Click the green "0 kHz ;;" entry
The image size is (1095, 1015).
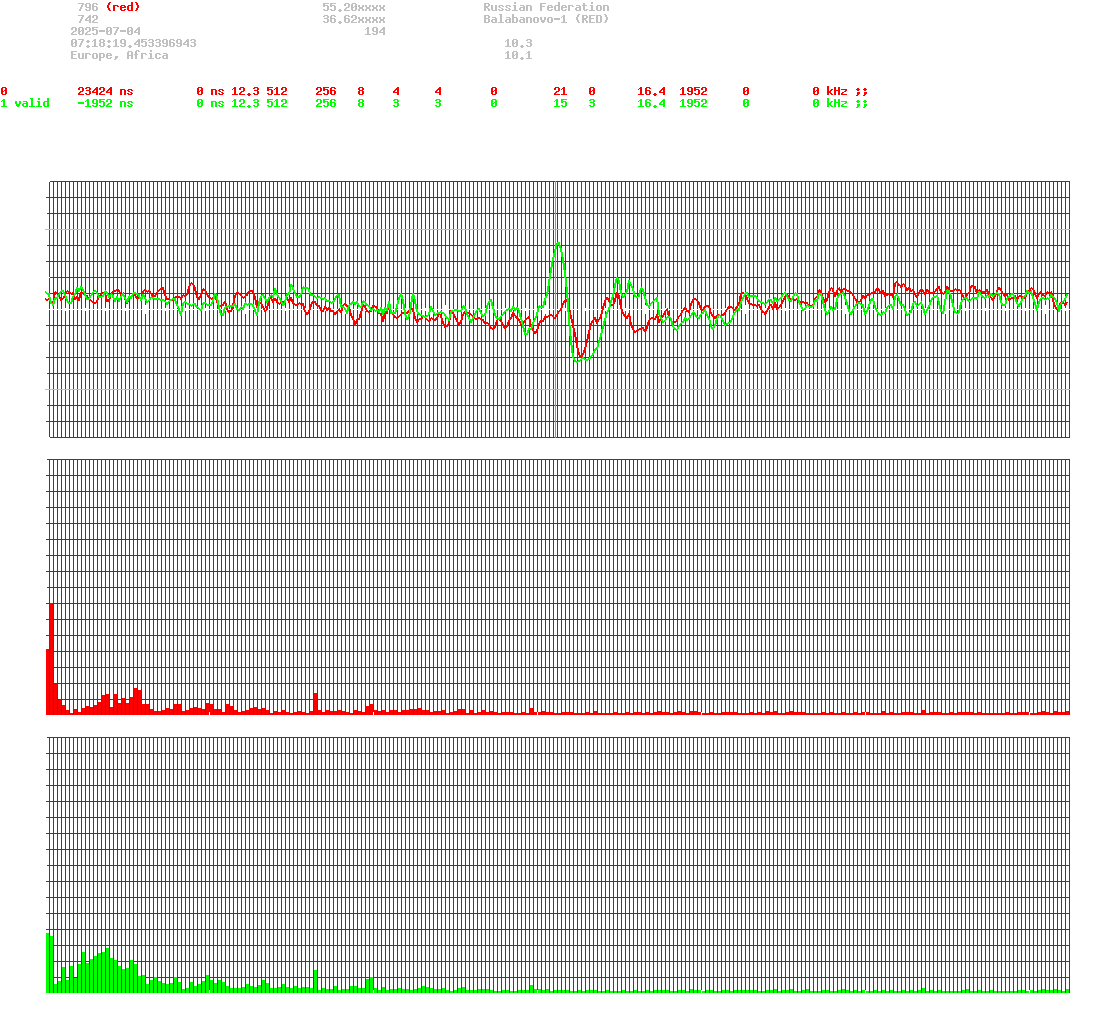[840, 103]
